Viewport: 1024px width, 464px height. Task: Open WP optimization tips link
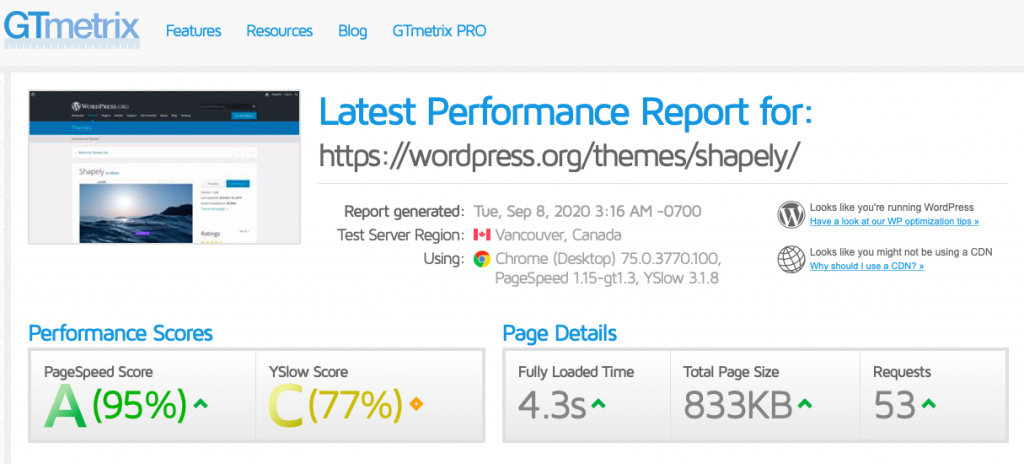tap(894, 222)
